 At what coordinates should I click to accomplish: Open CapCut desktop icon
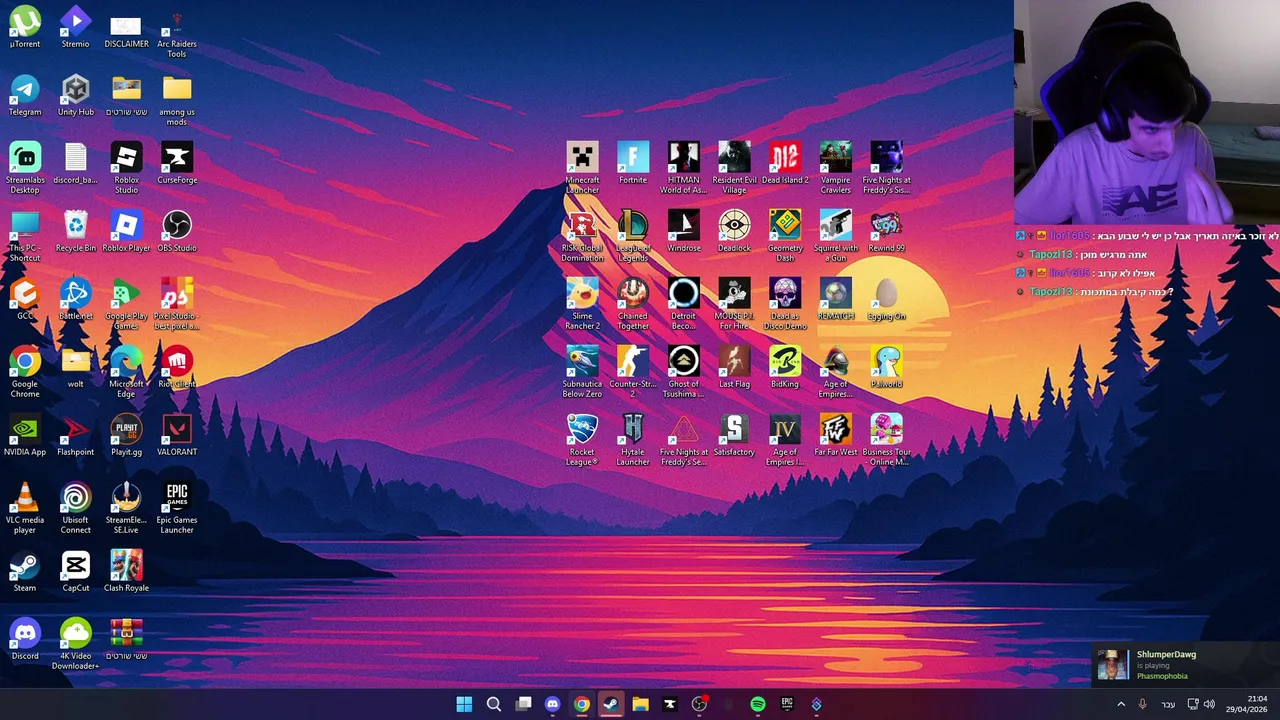click(x=75, y=572)
